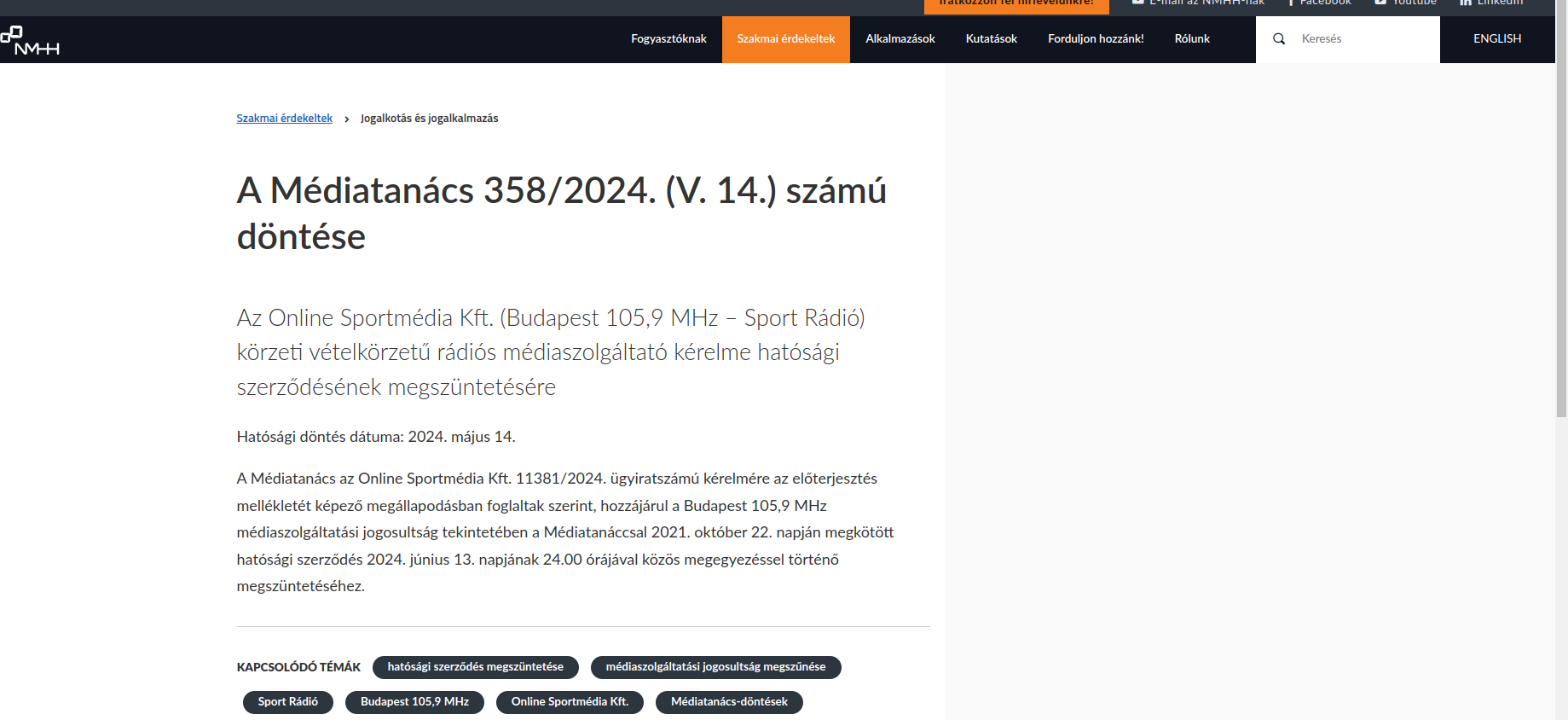This screenshot has height=720, width=1568.
Task: Select the Sport Rádió topic tag
Action: (x=287, y=702)
